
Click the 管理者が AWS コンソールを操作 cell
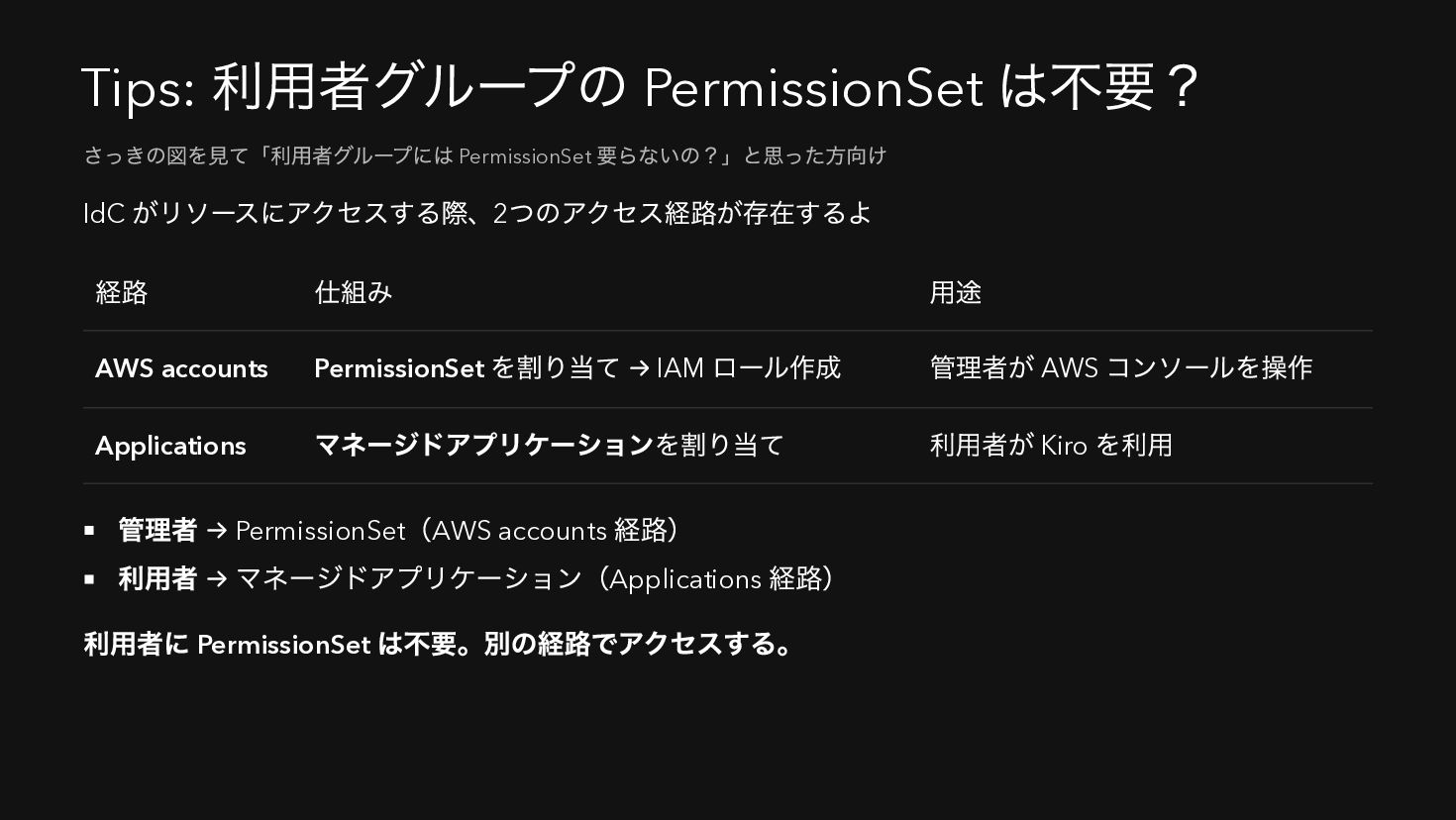(x=1120, y=368)
